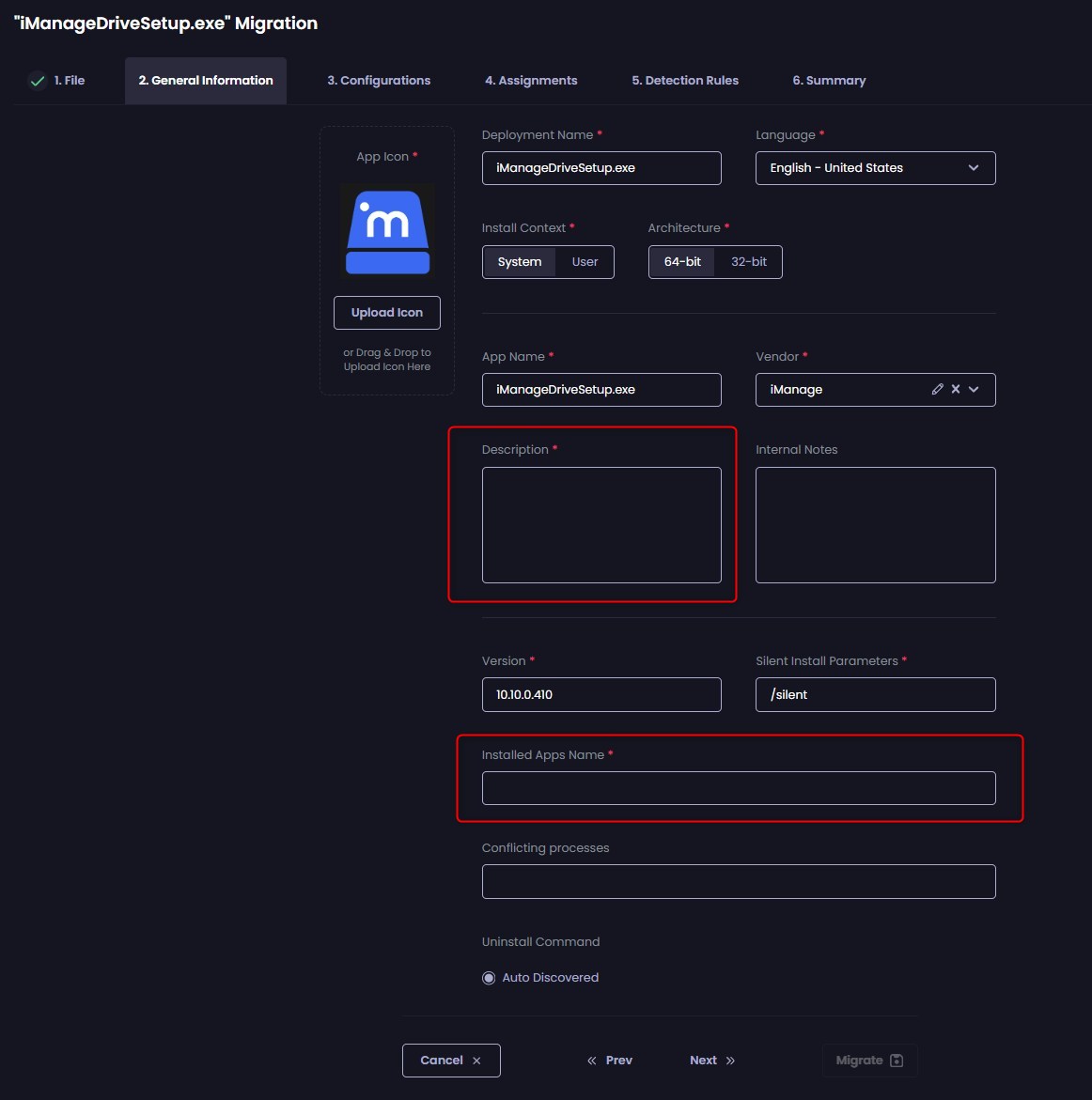
Task: Click the Upload Icon button
Action: pos(386,312)
